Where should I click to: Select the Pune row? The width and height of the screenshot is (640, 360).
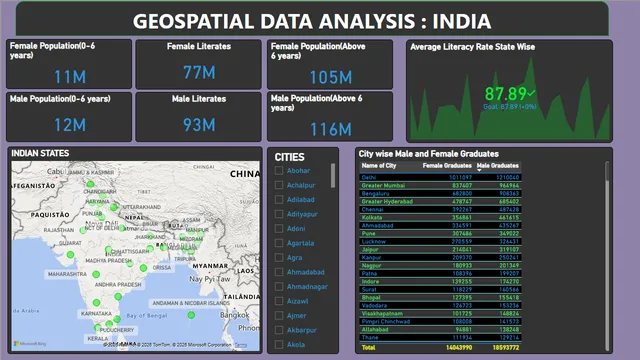click(440, 233)
